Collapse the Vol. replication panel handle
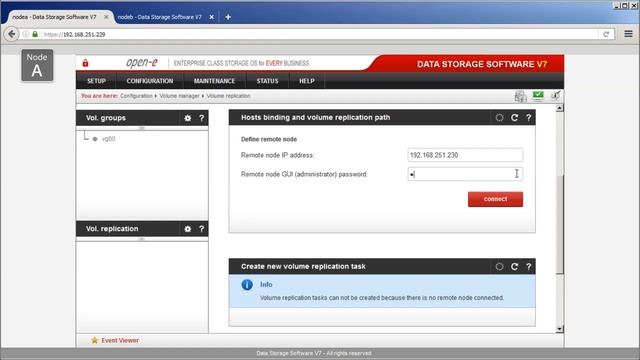The width and height of the screenshot is (640, 360). (142, 239)
